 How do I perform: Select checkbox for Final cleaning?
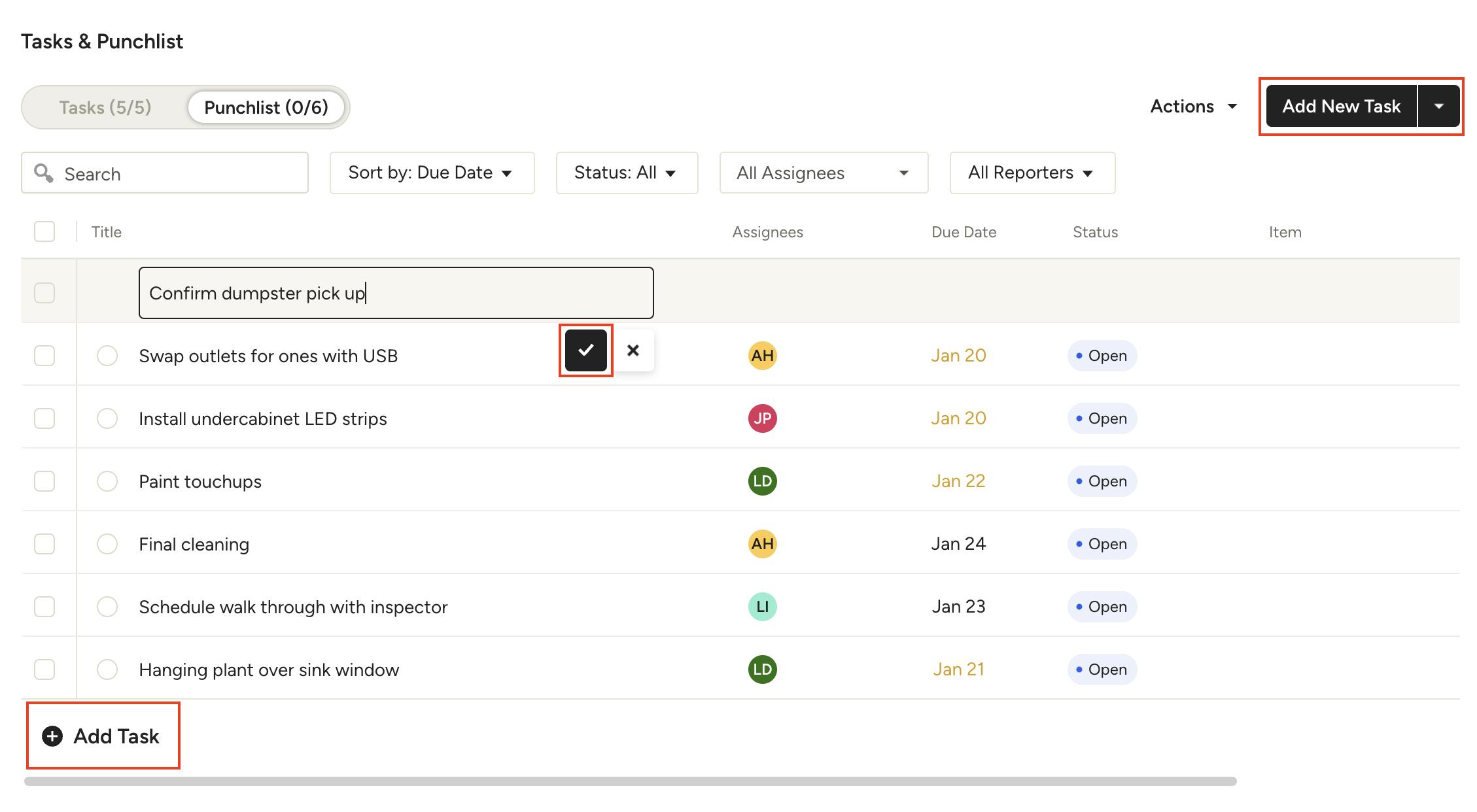44,544
